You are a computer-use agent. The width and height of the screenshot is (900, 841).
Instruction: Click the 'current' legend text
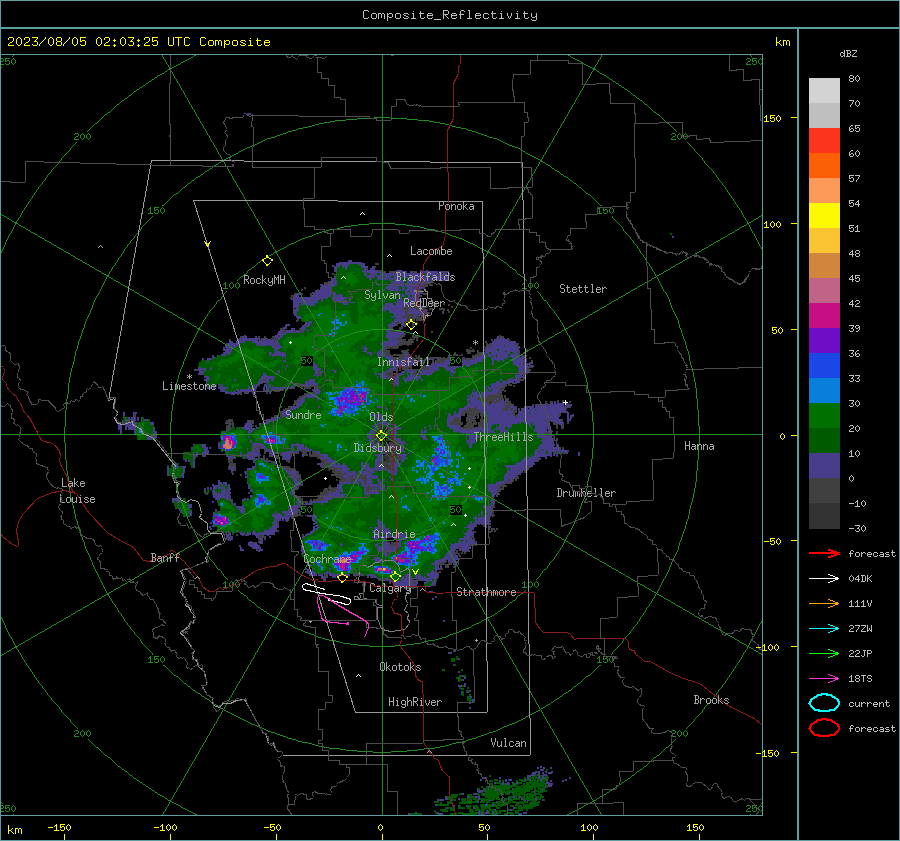pyautogui.click(x=869, y=703)
